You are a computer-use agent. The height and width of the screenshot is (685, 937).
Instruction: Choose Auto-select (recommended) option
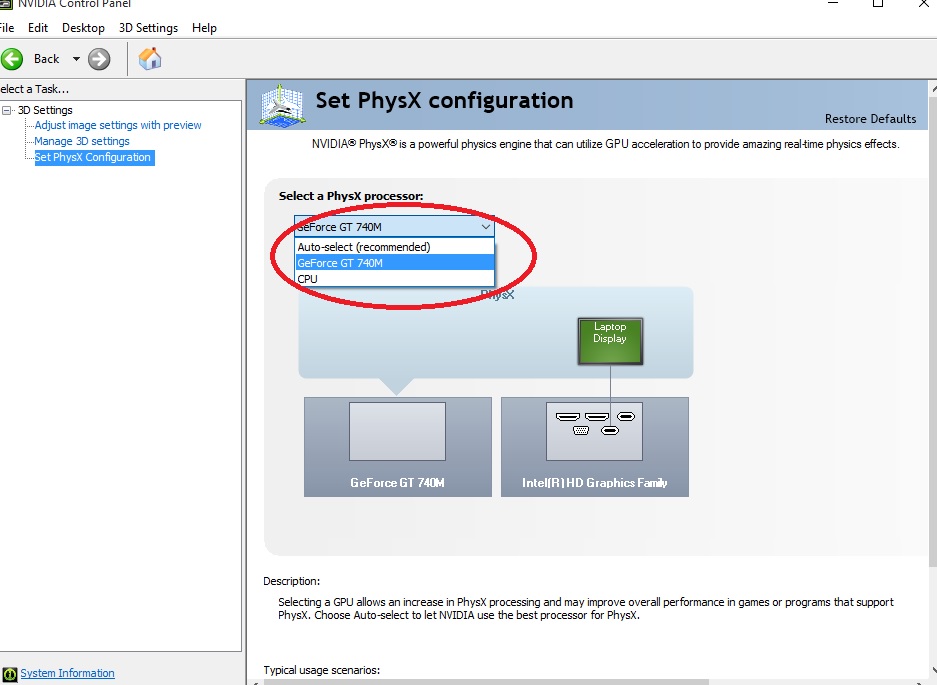pyautogui.click(x=395, y=247)
